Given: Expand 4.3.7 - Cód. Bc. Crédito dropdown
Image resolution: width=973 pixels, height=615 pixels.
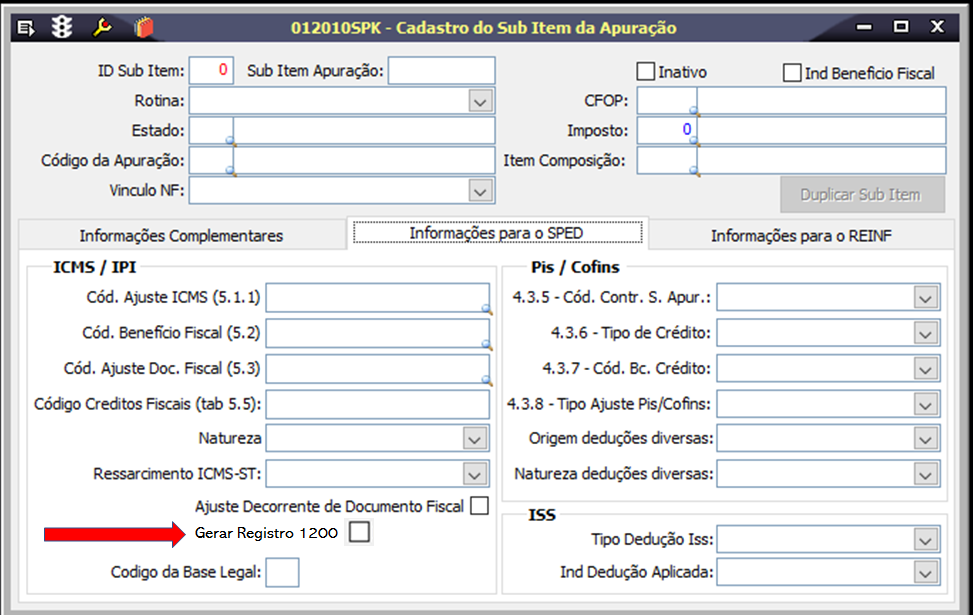Looking at the screenshot, I should (x=926, y=369).
